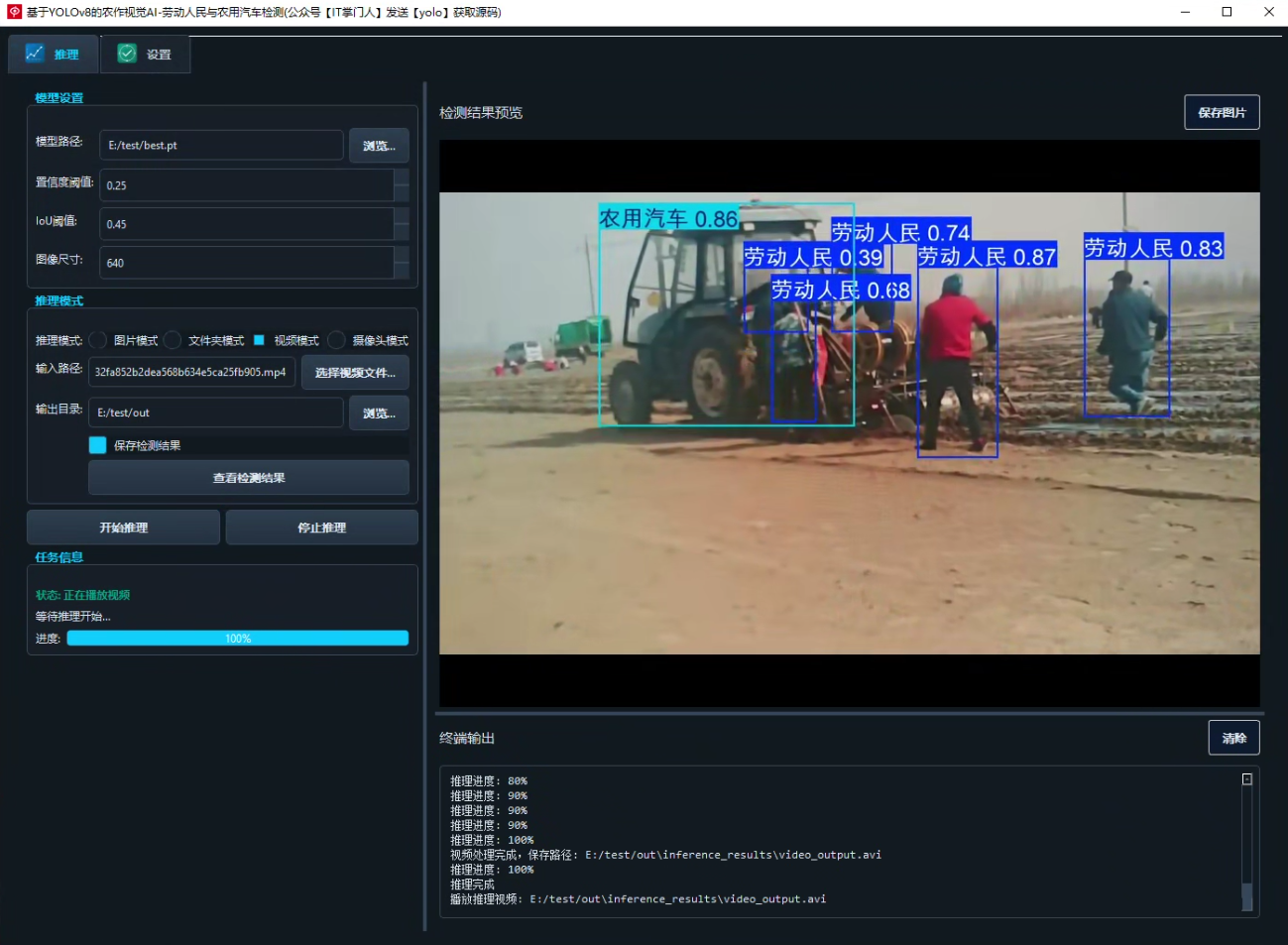Click the app icon in the title bar
This screenshot has width=1288, height=945.
point(14,12)
